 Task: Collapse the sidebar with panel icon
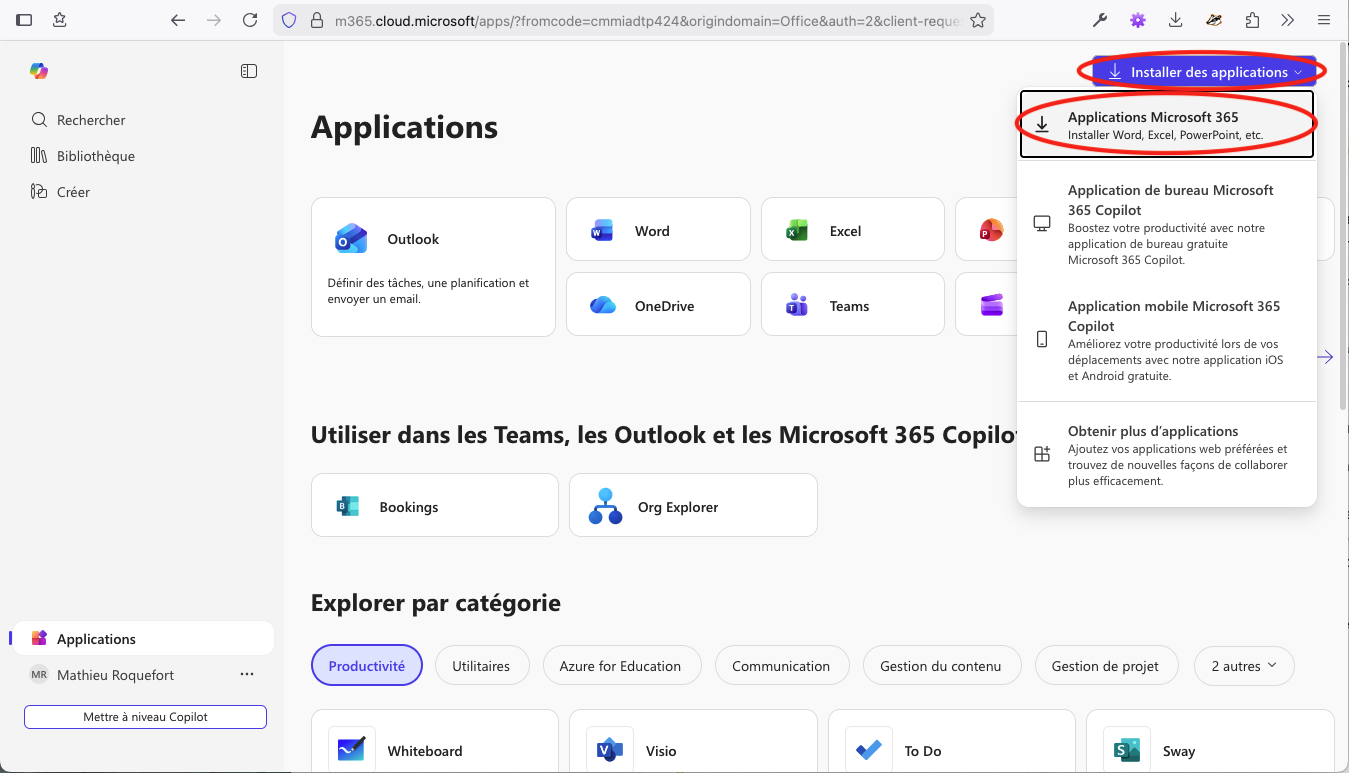pos(249,71)
